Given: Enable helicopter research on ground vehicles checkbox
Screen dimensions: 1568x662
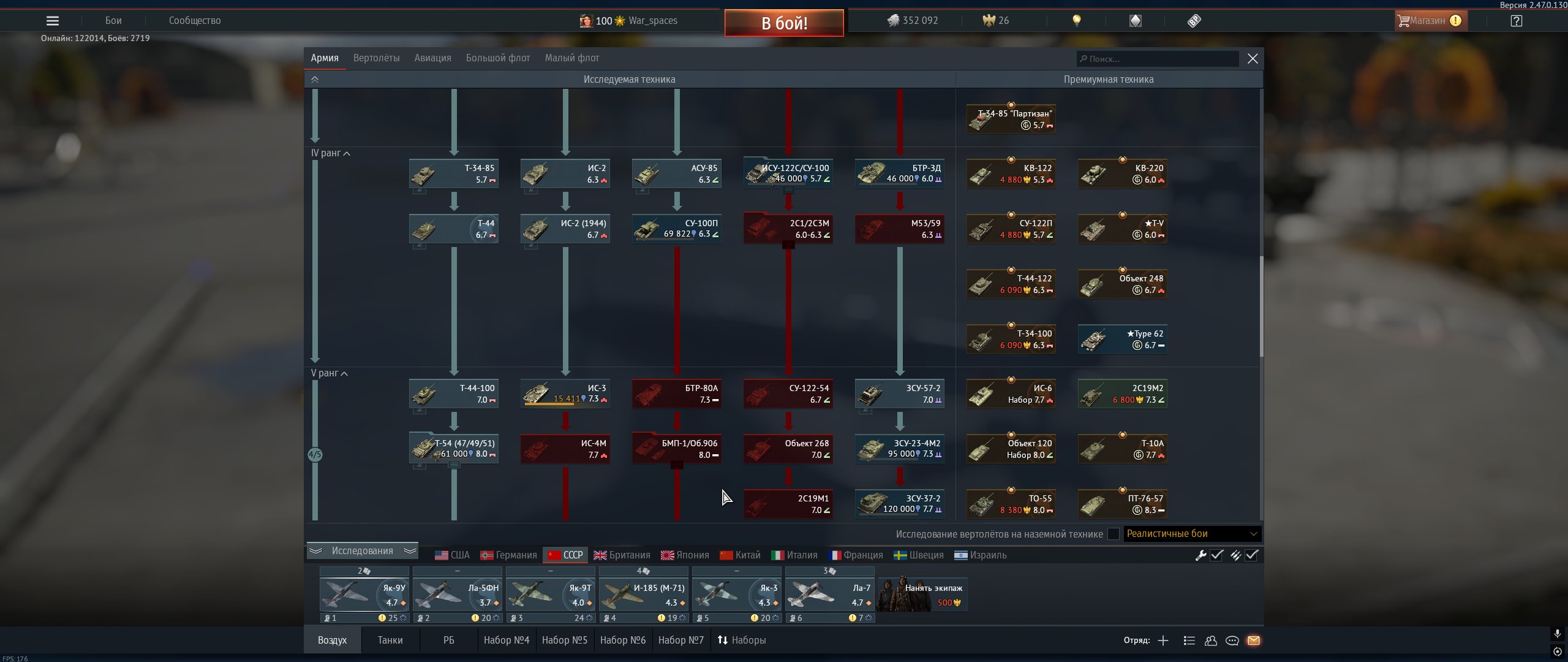Looking at the screenshot, I should click(x=1114, y=534).
